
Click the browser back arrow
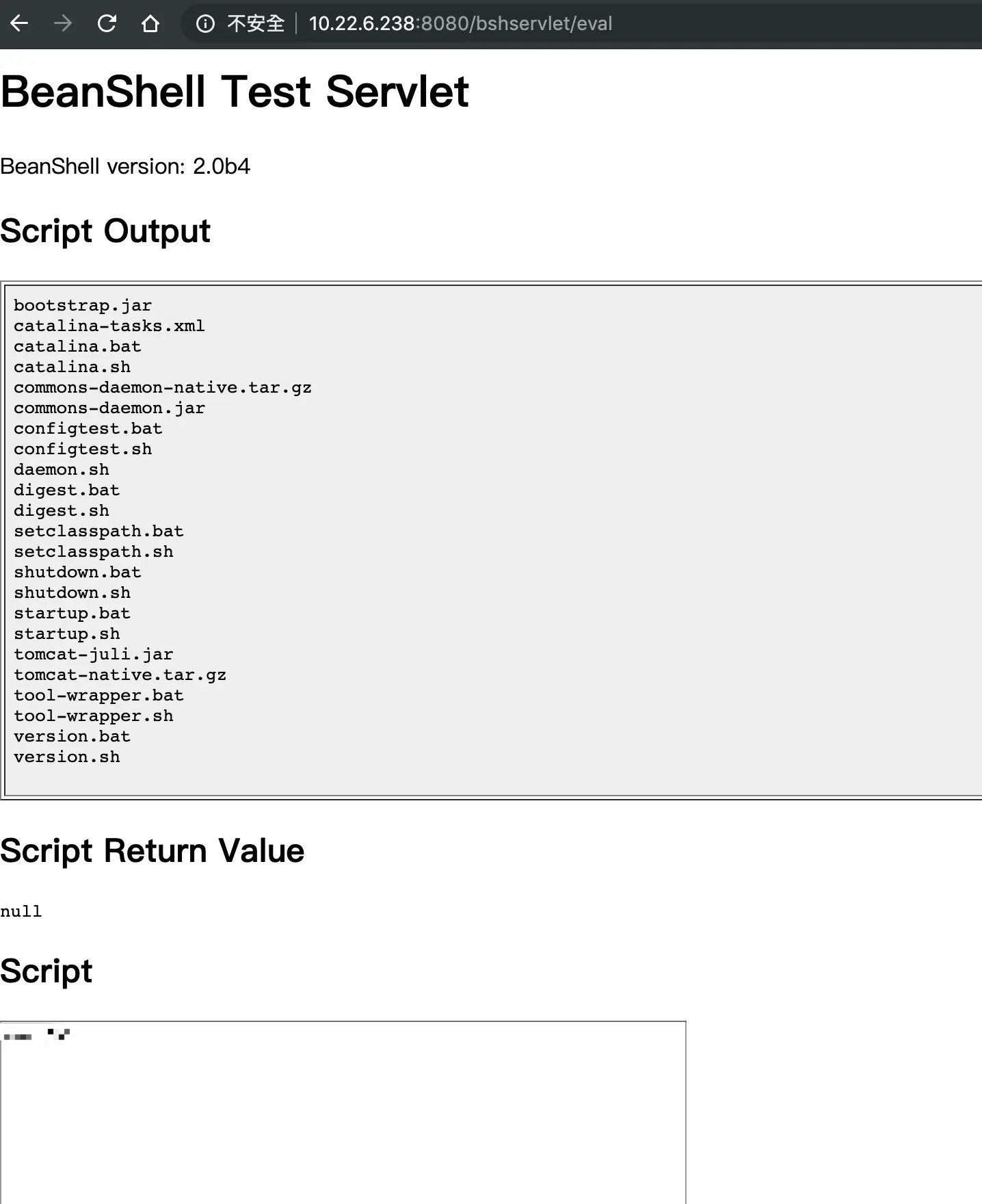click(x=19, y=24)
